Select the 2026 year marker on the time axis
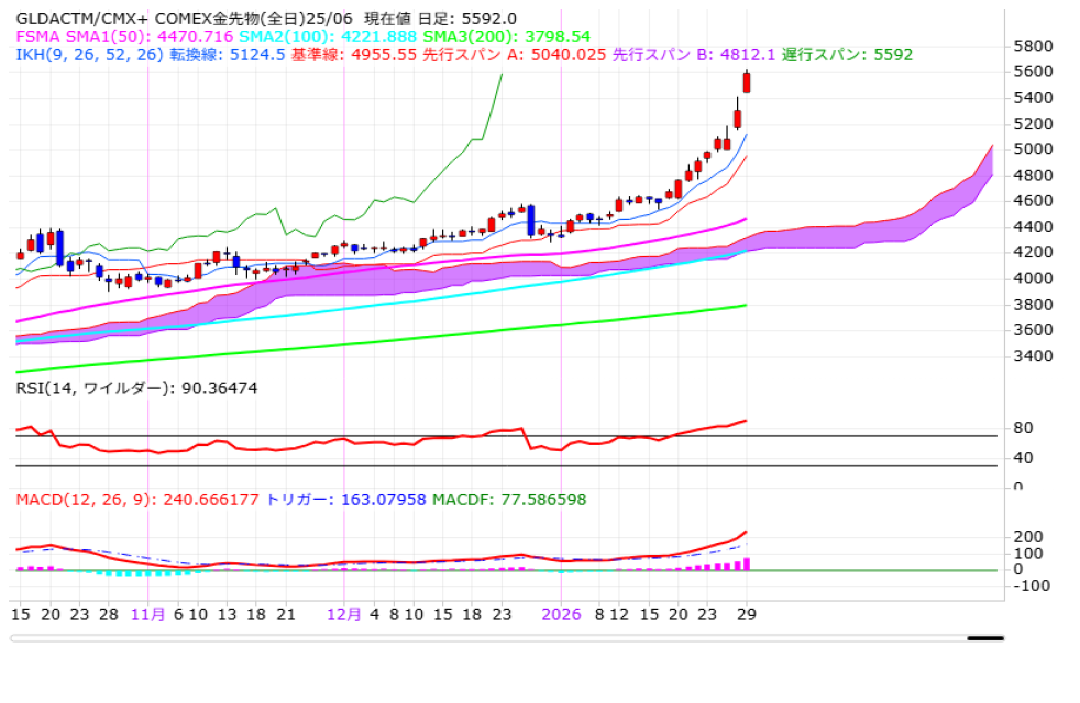The height and width of the screenshot is (703, 1080). click(x=561, y=614)
